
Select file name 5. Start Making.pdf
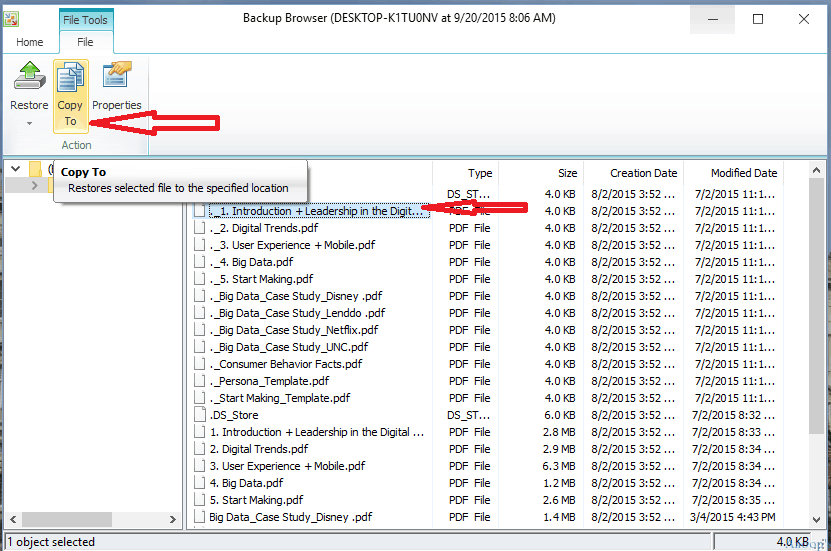(x=257, y=500)
